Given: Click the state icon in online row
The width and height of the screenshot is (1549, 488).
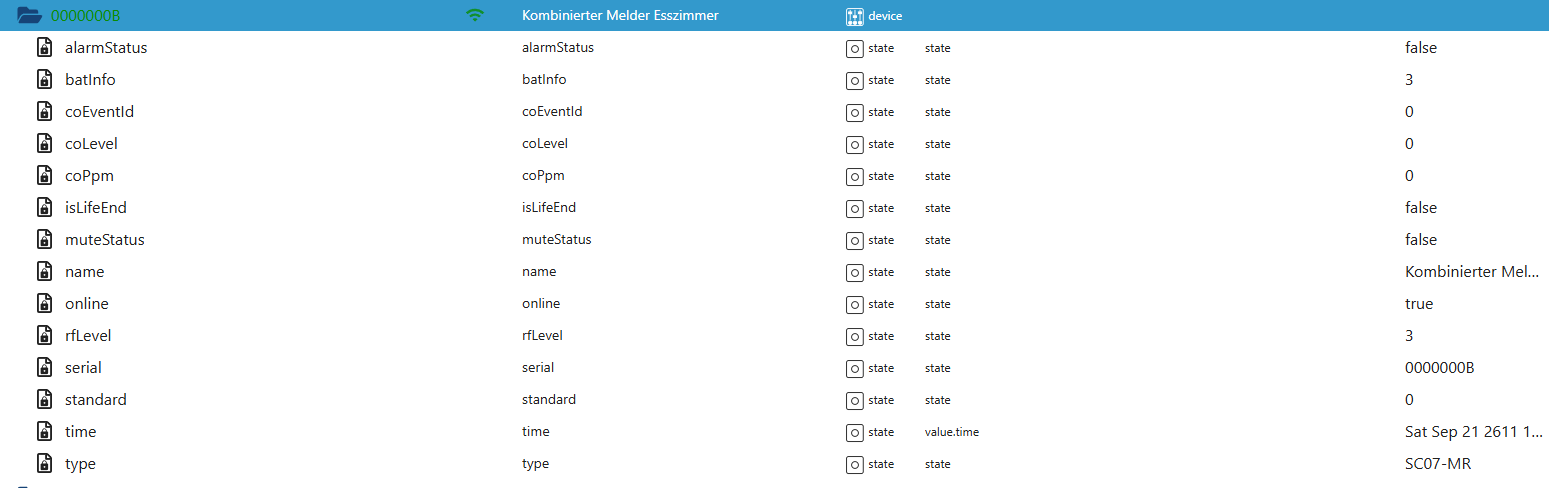Looking at the screenshot, I should click(x=854, y=304).
